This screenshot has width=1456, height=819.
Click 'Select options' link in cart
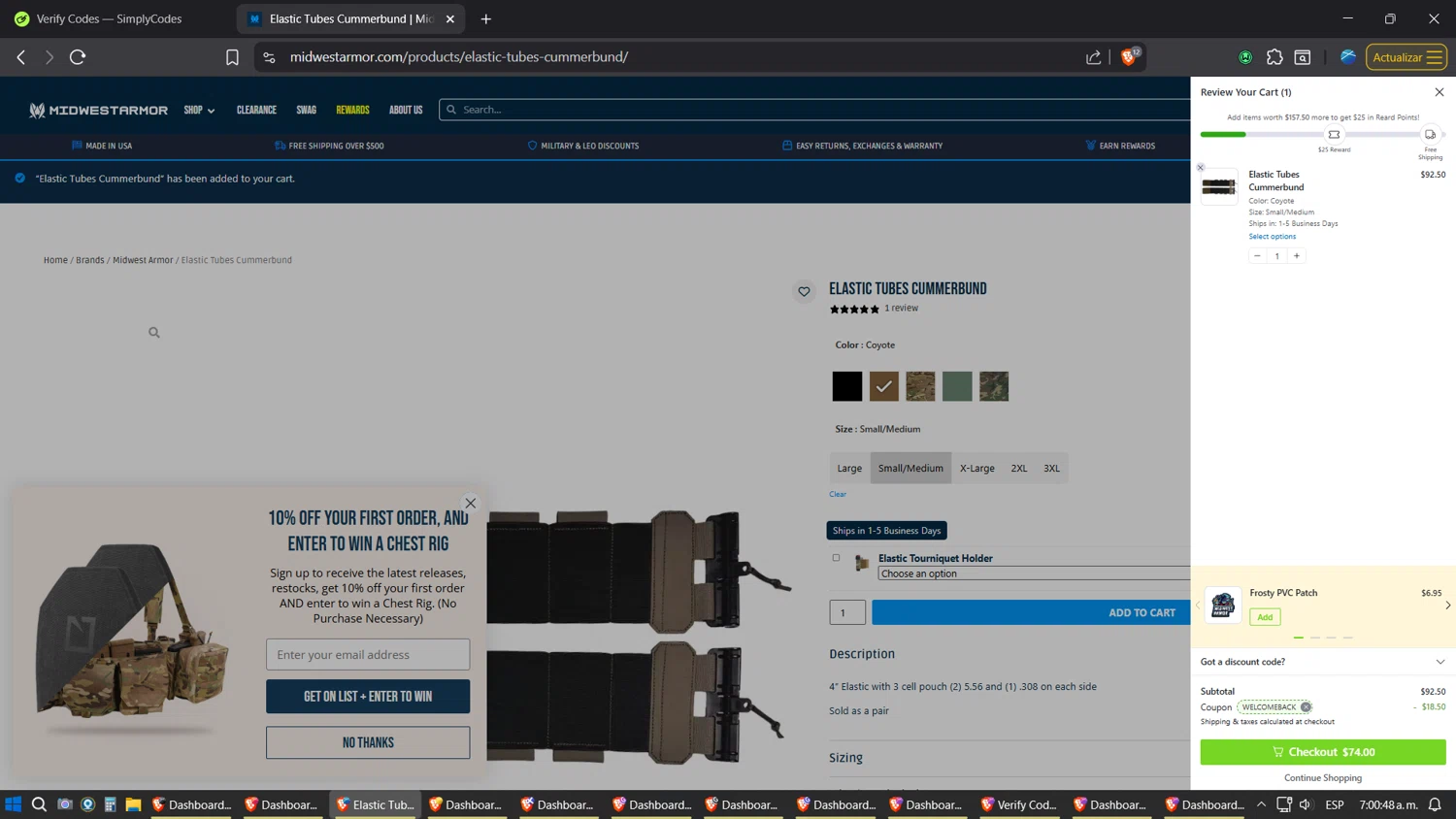click(1272, 237)
